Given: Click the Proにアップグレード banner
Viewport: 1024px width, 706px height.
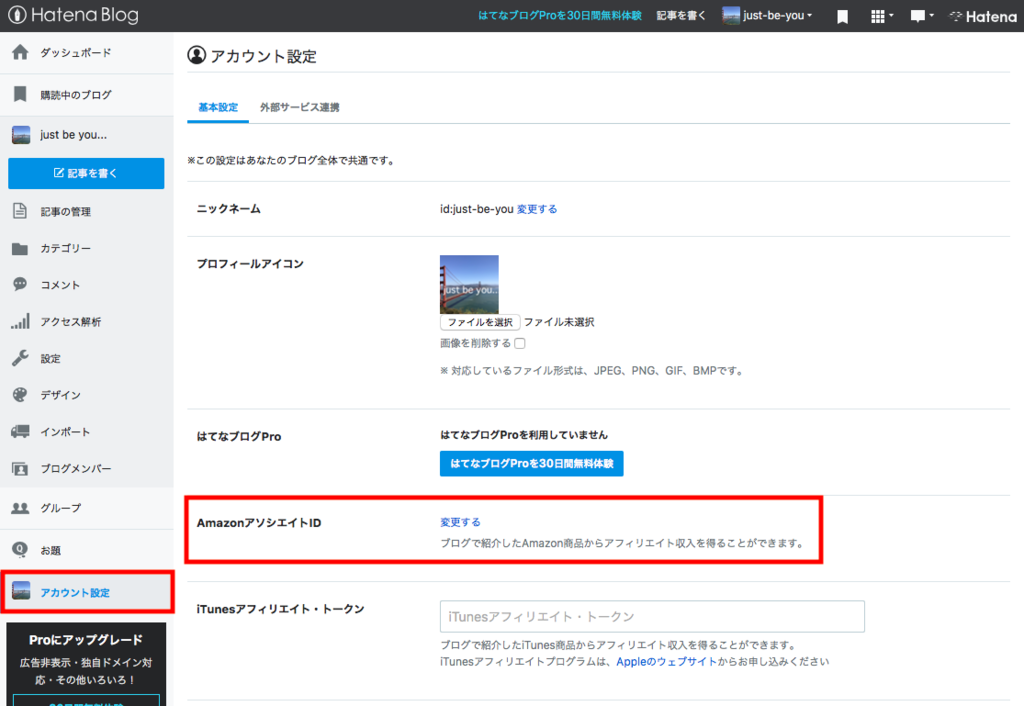Looking at the screenshot, I should coord(86,664).
